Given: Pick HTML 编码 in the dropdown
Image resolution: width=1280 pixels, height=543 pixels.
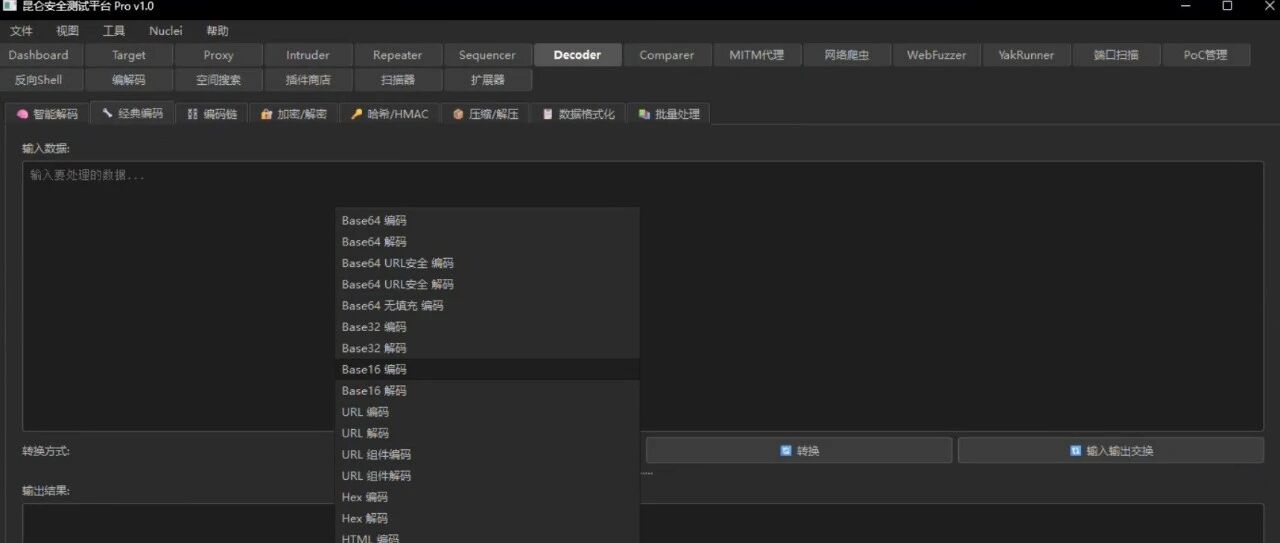Looking at the screenshot, I should pos(487,536).
